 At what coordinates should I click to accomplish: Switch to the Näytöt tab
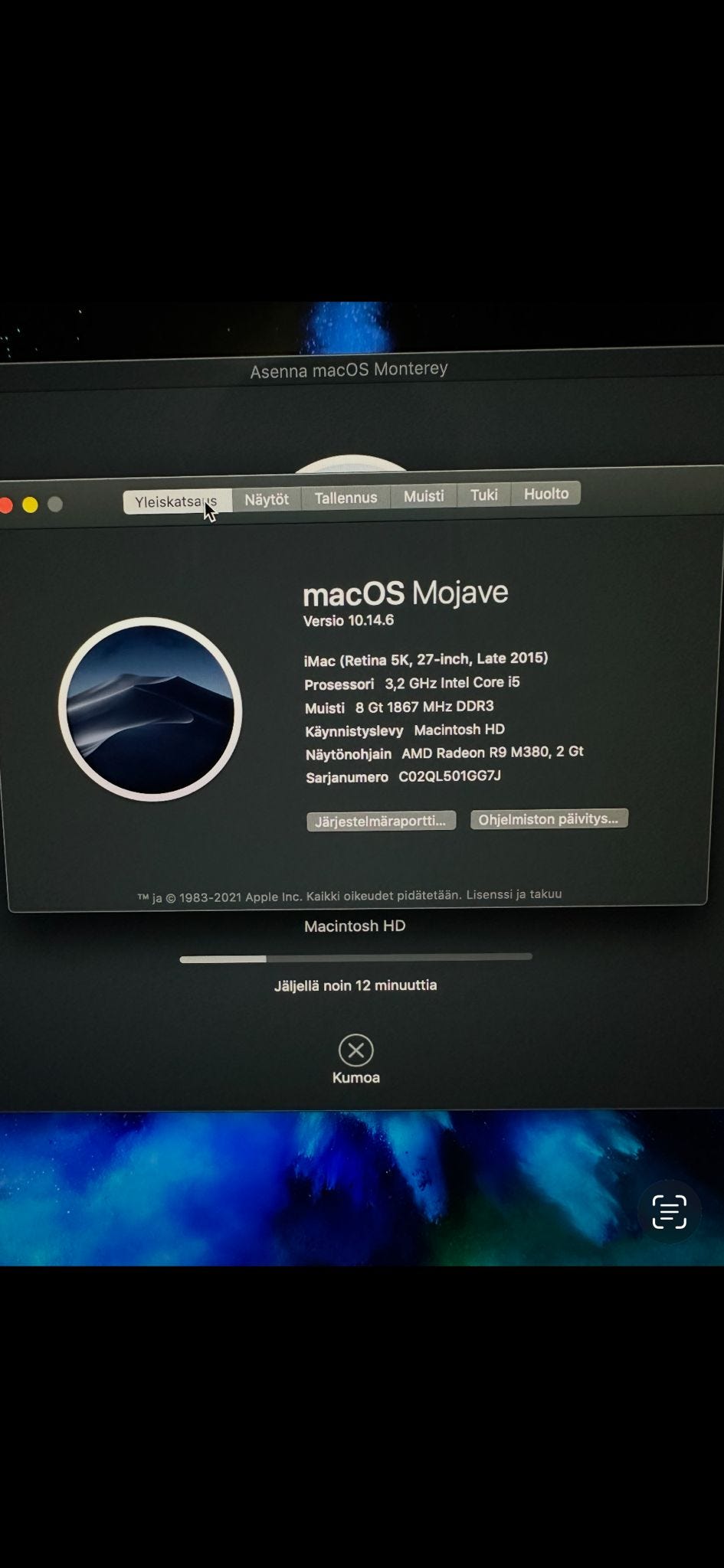(267, 499)
